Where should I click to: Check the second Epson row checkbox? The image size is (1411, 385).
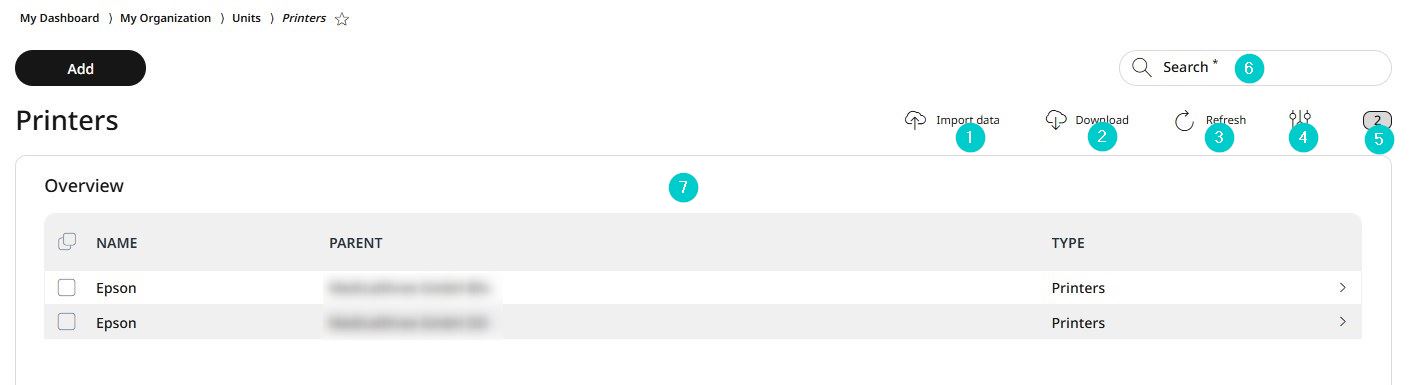(67, 322)
